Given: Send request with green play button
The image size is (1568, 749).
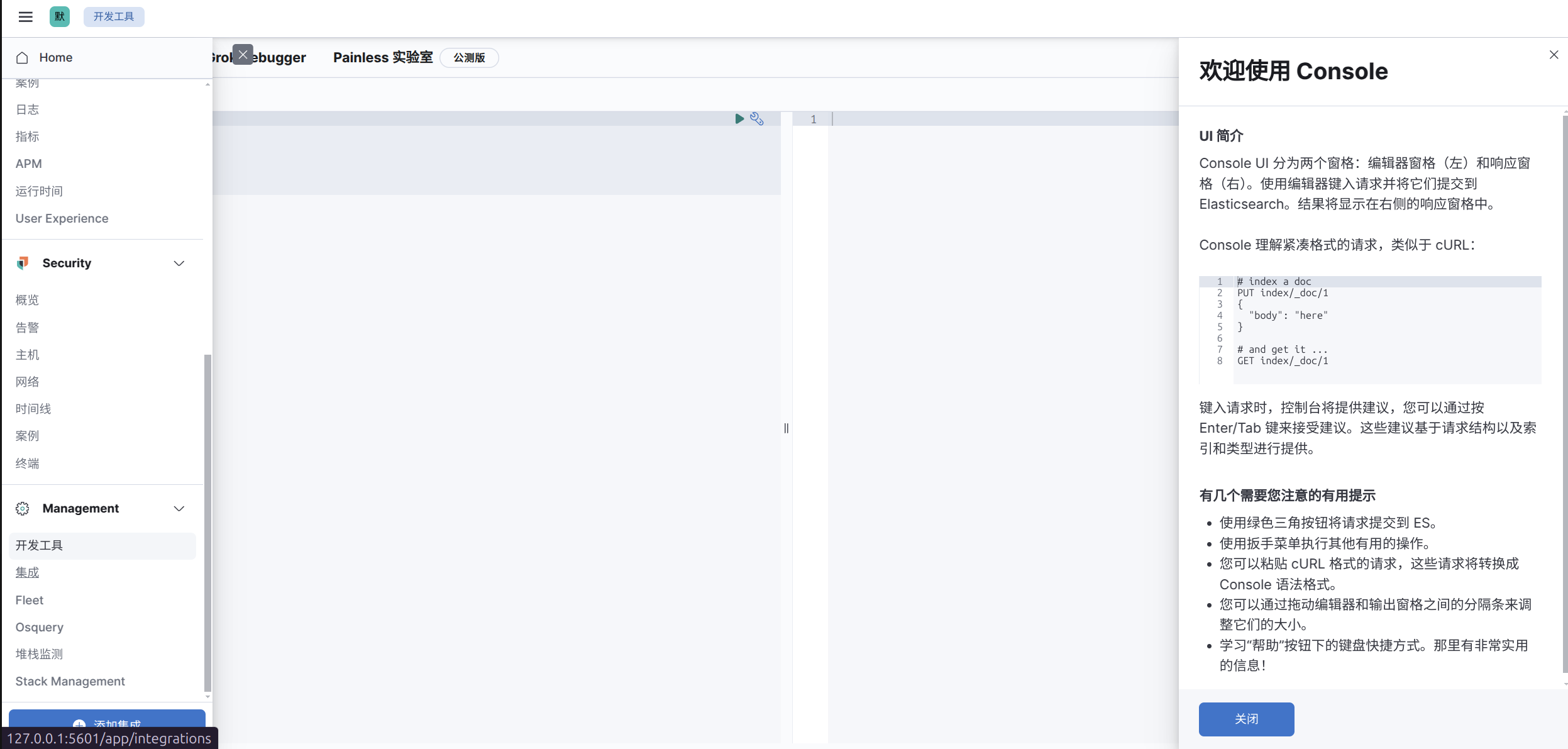Looking at the screenshot, I should [739, 119].
